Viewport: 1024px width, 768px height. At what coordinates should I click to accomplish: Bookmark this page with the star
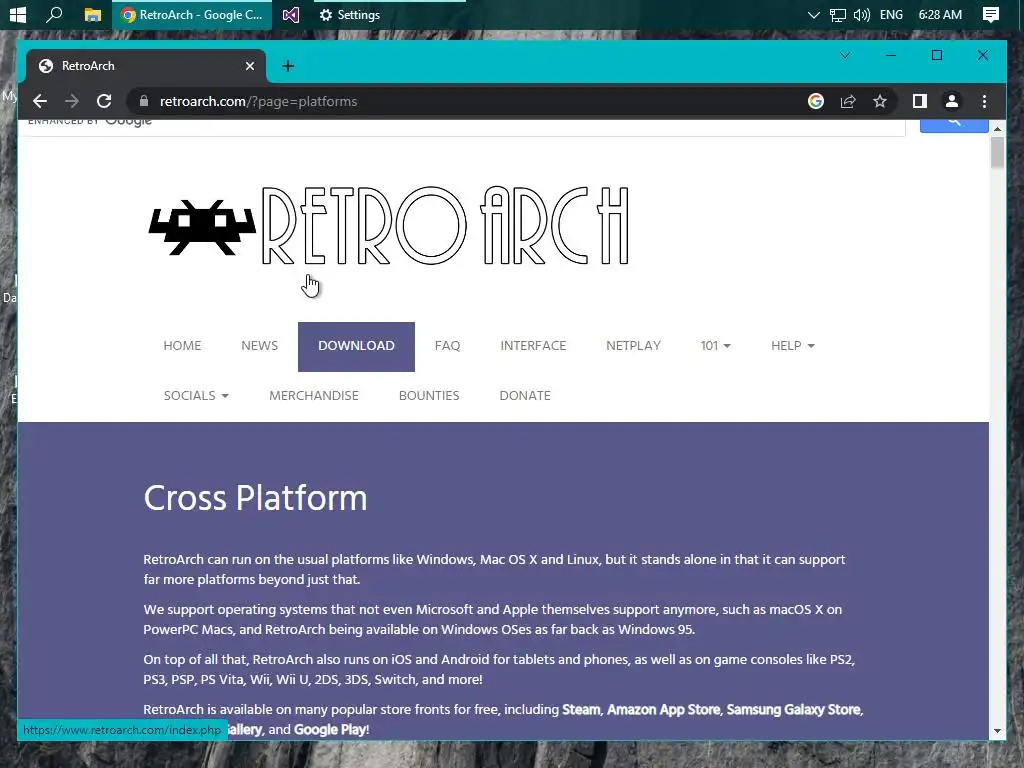pyautogui.click(x=880, y=101)
